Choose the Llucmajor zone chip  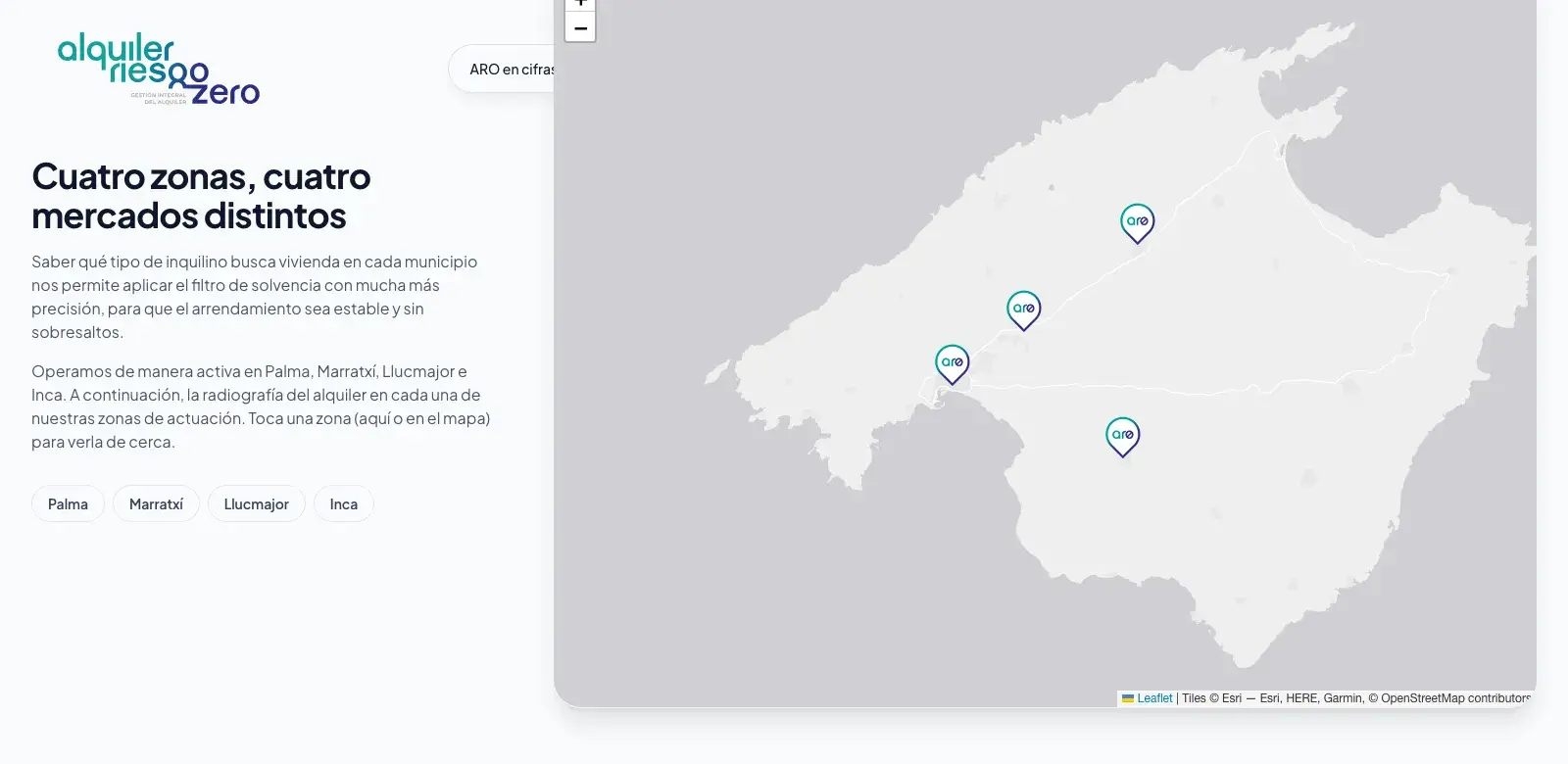256,503
